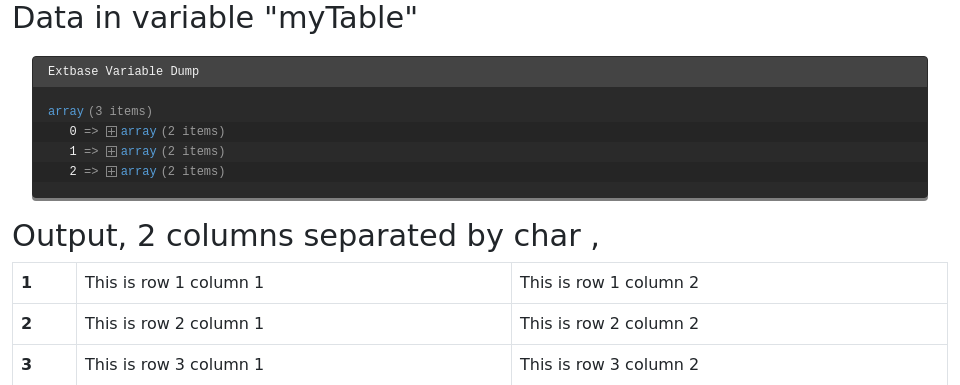Expand array at index 2
The width and height of the screenshot is (960, 385).
111,171
